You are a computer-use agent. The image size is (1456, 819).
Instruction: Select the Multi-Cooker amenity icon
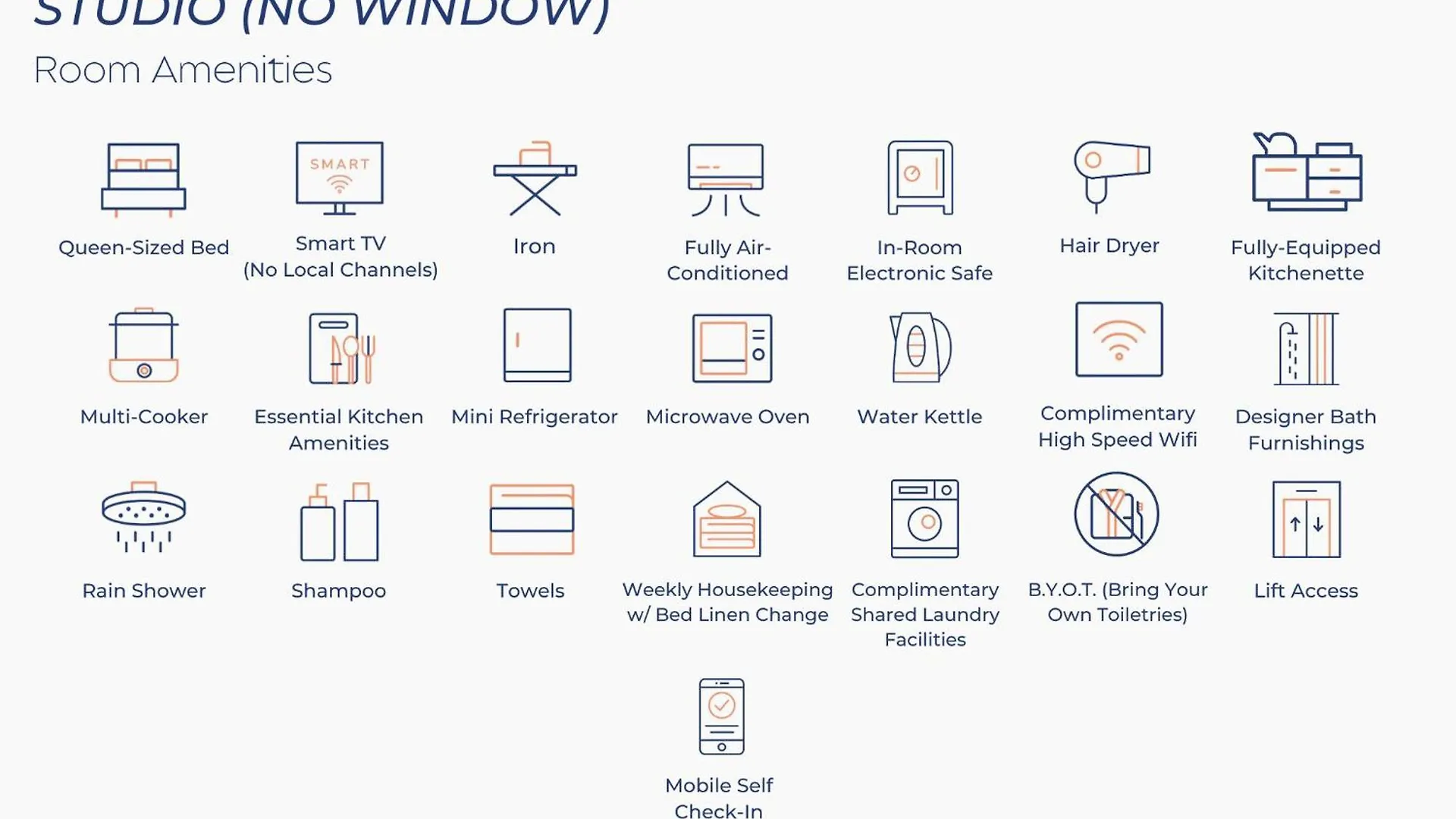(143, 345)
